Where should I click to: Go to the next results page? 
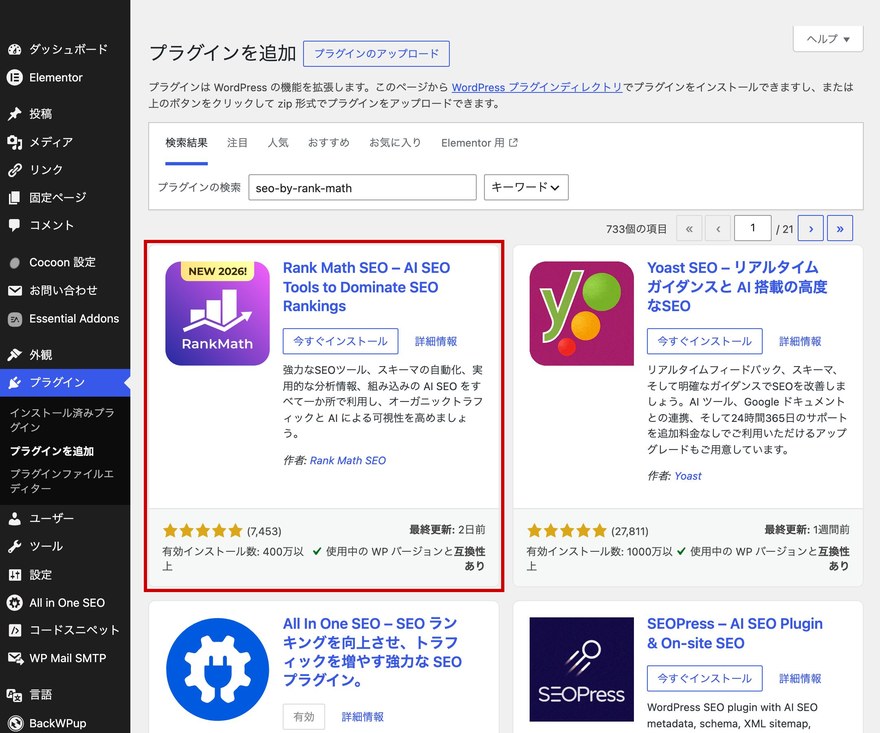(x=810, y=228)
